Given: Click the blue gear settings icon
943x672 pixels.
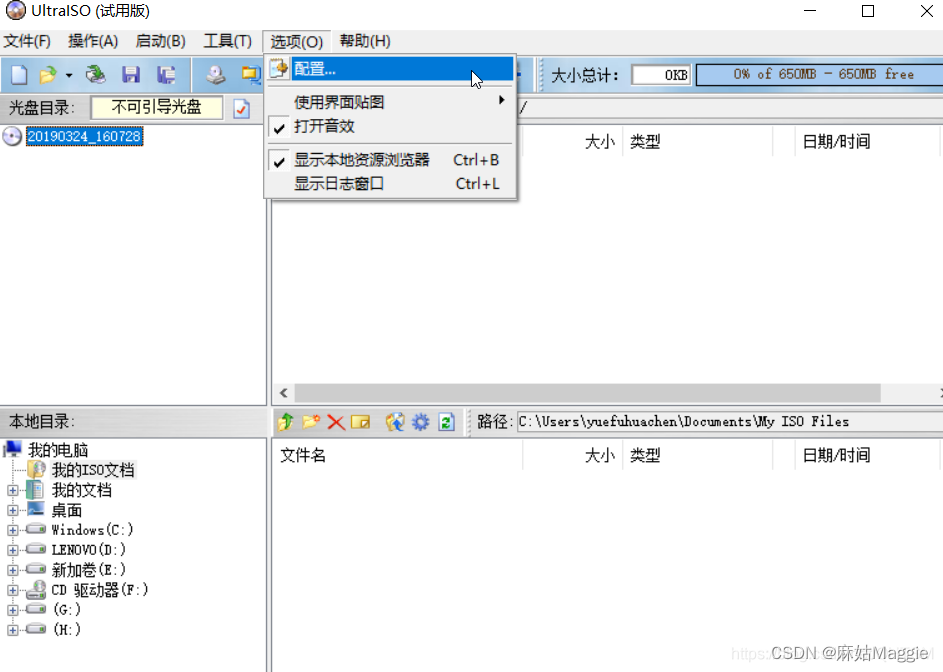Looking at the screenshot, I should pos(420,422).
